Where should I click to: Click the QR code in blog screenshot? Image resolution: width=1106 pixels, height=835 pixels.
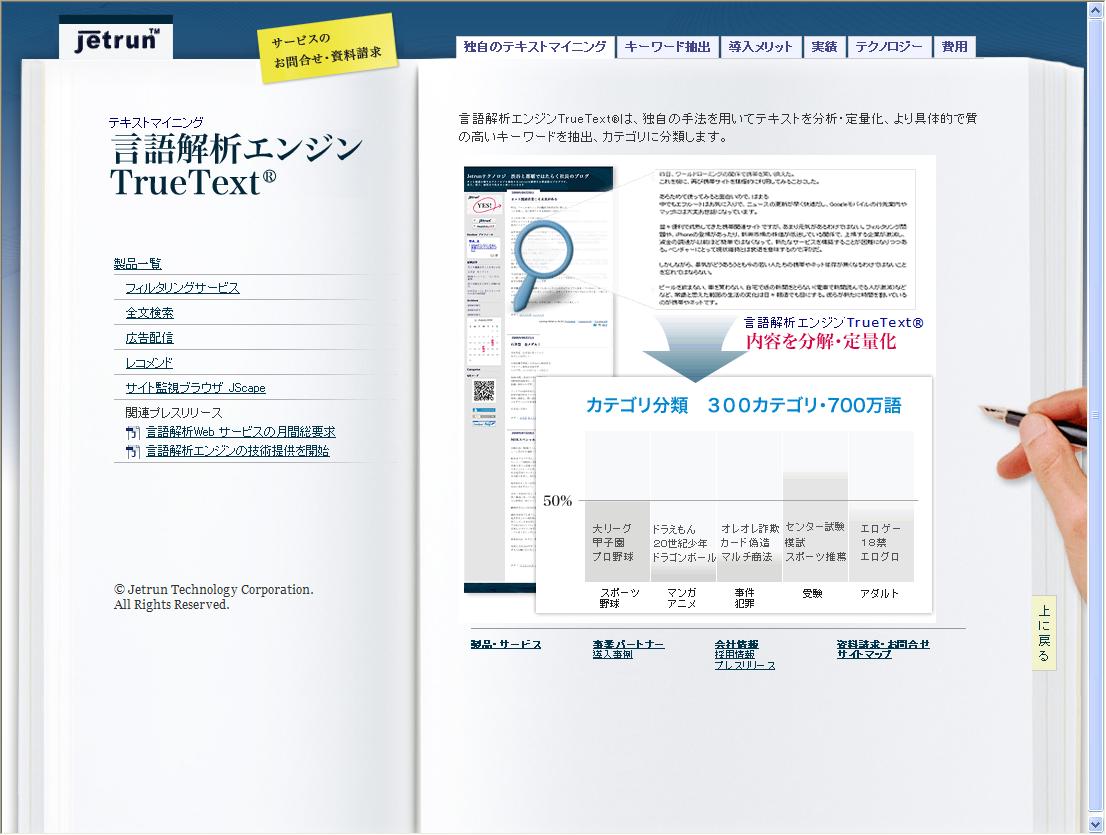click(x=484, y=391)
